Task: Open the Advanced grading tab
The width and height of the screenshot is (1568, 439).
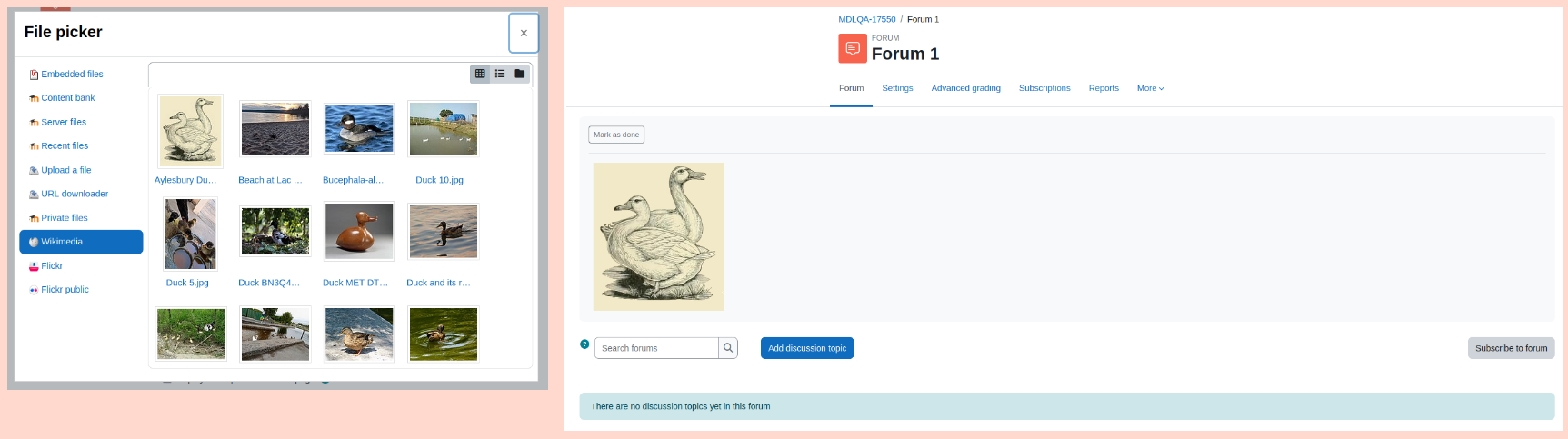Action: coord(965,88)
